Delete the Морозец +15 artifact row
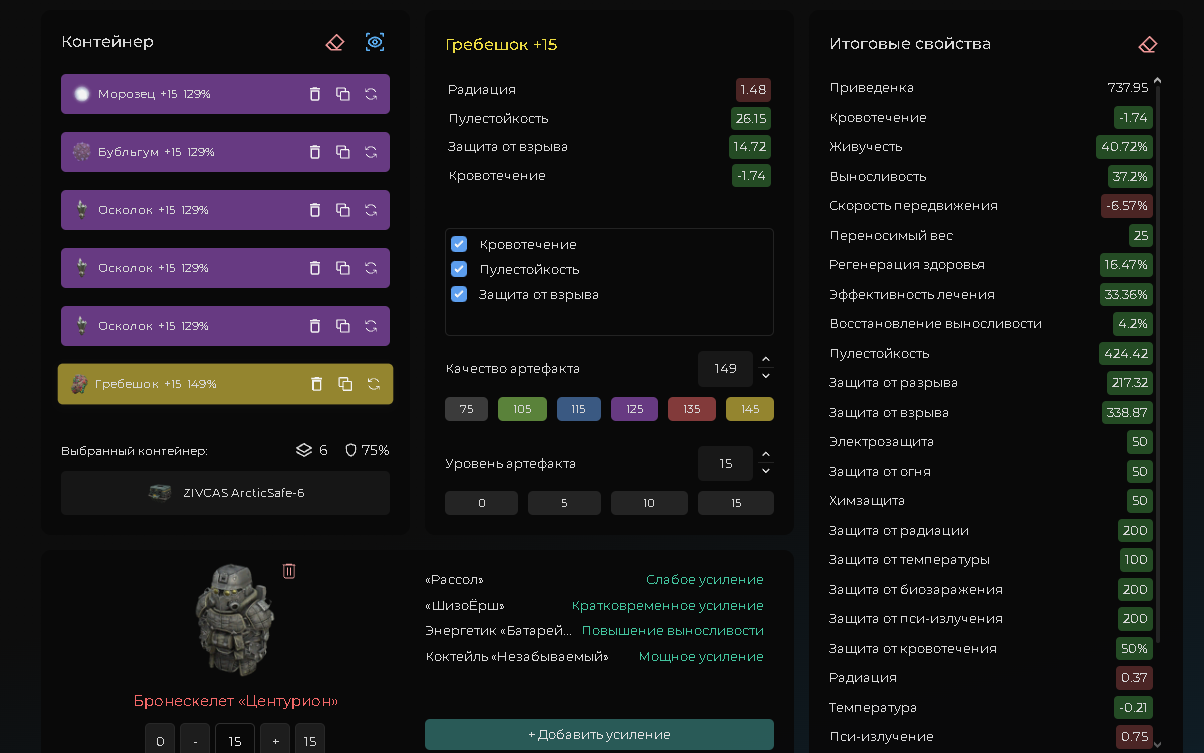Image resolution: width=1204 pixels, height=753 pixels. point(315,94)
